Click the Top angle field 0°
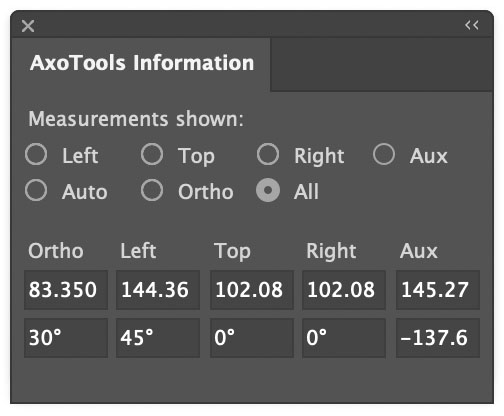Image resolution: width=504 pixels, height=416 pixels. point(252,338)
